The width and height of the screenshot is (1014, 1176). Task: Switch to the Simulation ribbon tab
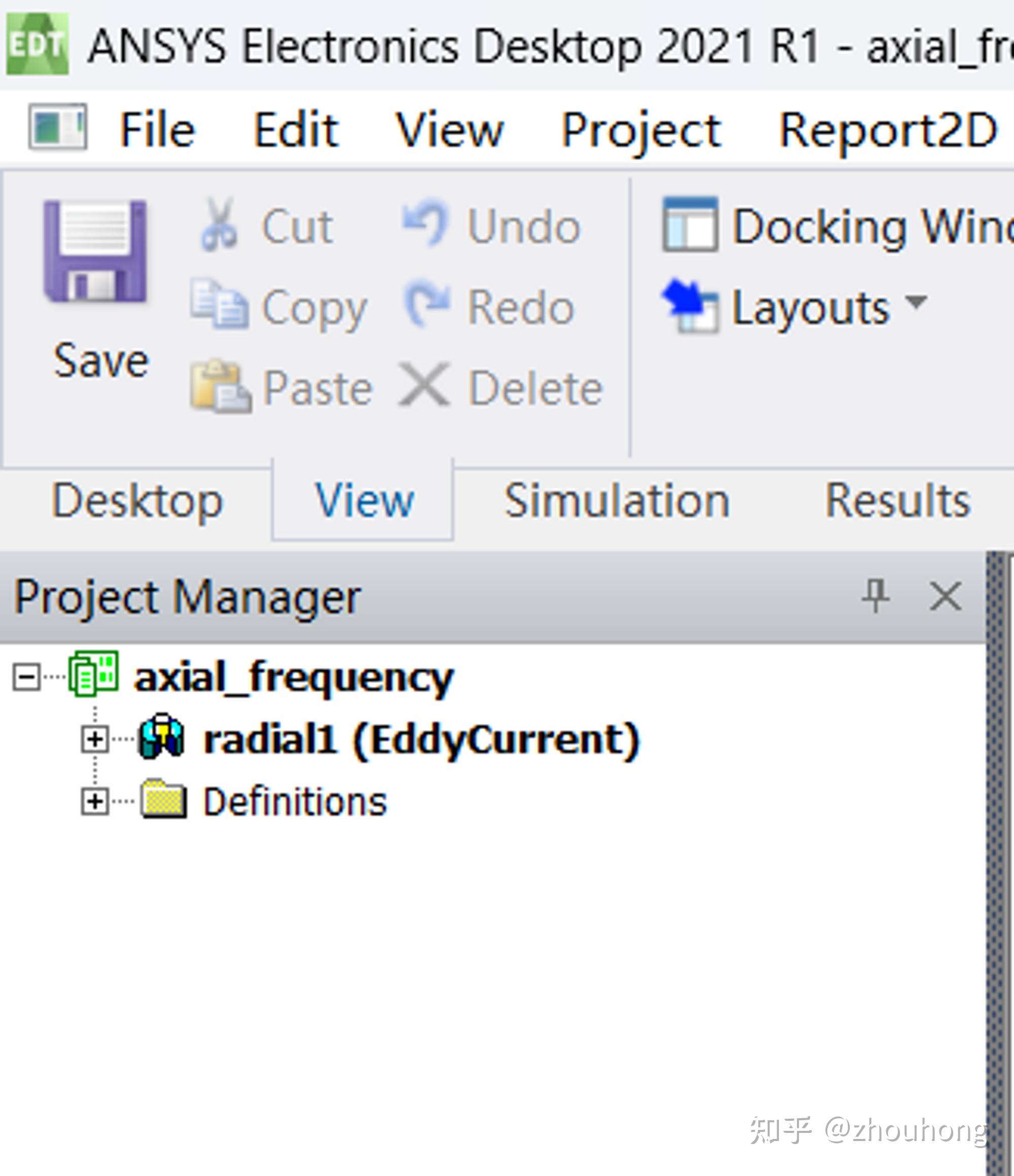click(x=617, y=501)
